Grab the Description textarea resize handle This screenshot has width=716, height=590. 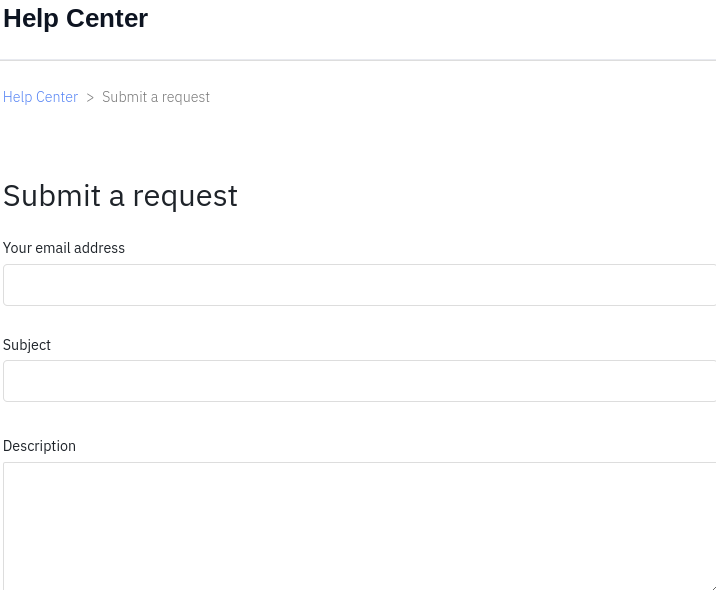[713, 588]
